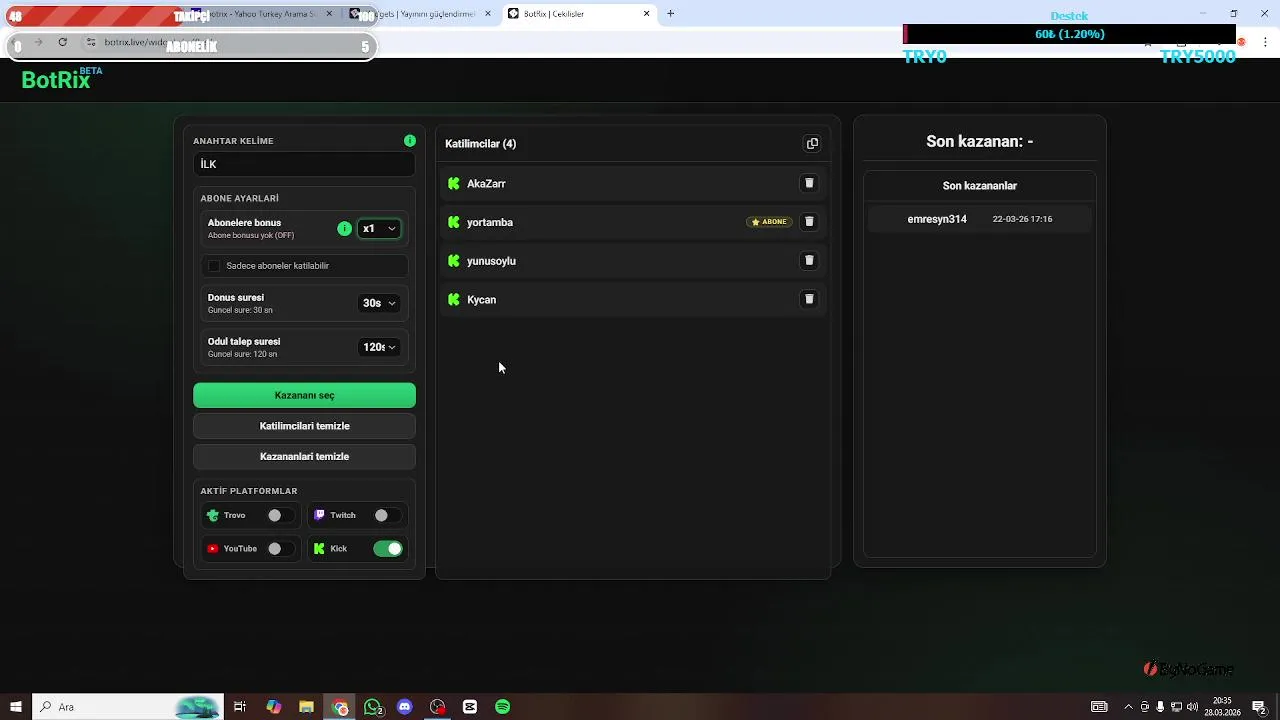Click the Twitch platform logo
Image resolution: width=1280 pixels, height=720 pixels.
319,516
